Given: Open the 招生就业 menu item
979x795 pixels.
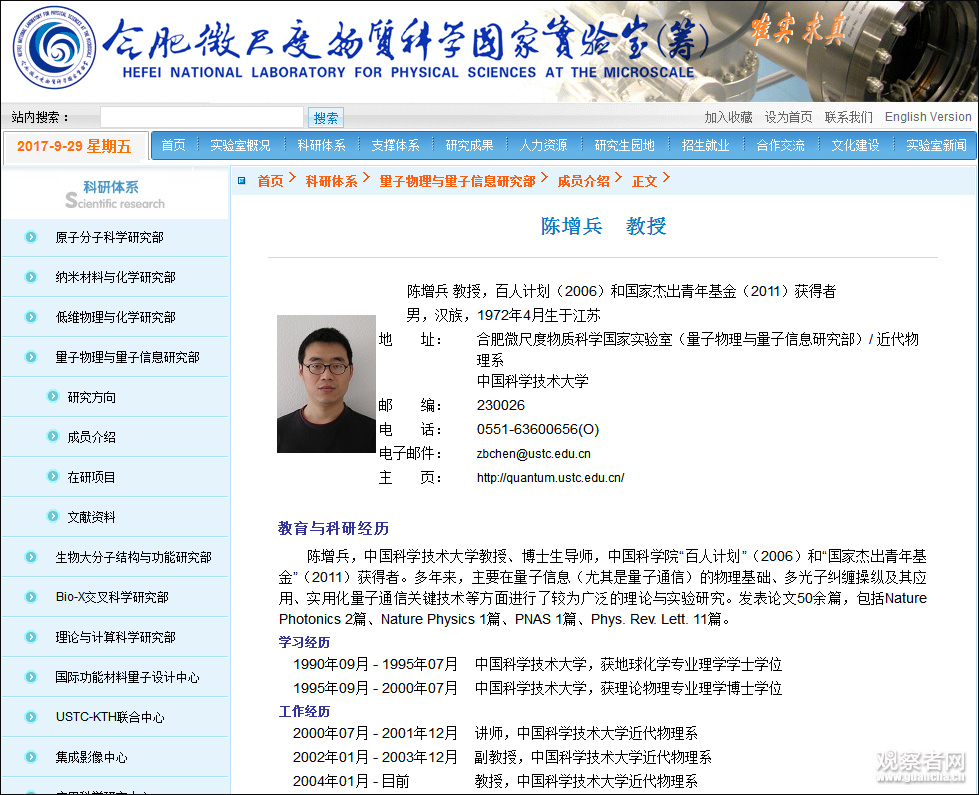Looking at the screenshot, I should 703,144.
